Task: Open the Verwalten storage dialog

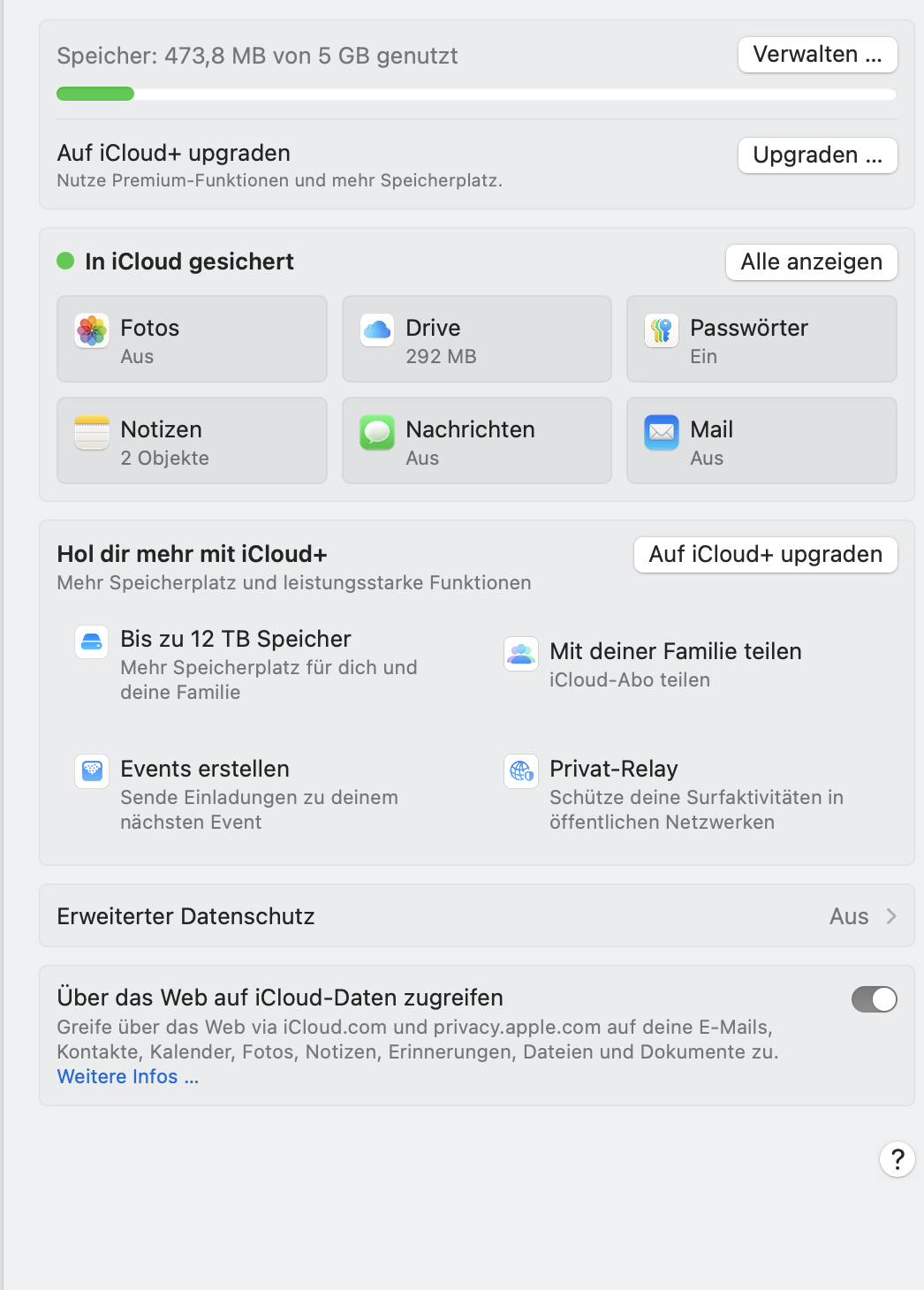Action: click(817, 55)
